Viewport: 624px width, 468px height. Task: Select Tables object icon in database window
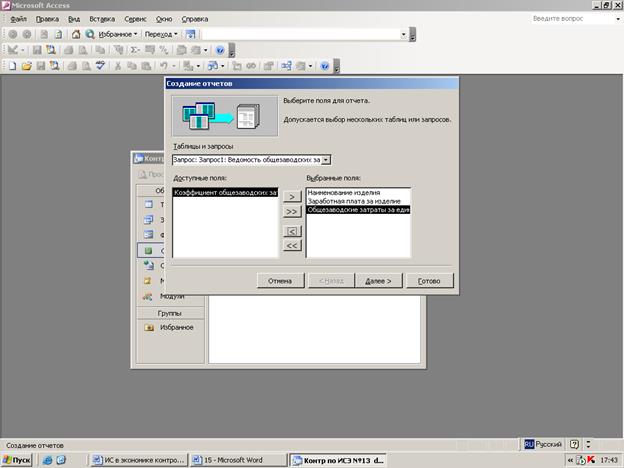click(148, 204)
